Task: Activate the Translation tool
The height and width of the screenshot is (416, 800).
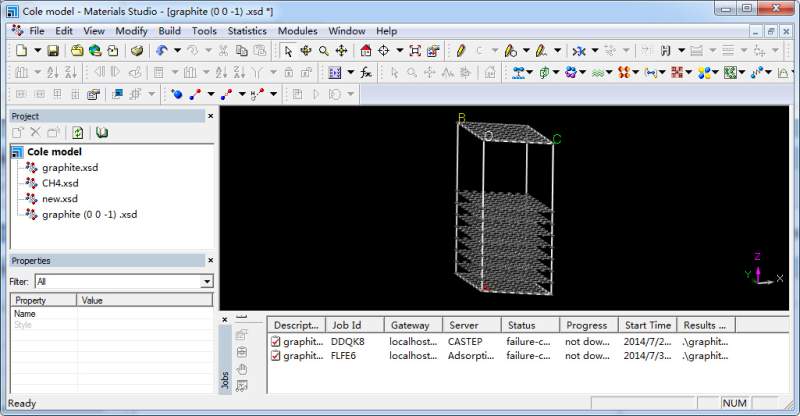Action: (x=341, y=51)
